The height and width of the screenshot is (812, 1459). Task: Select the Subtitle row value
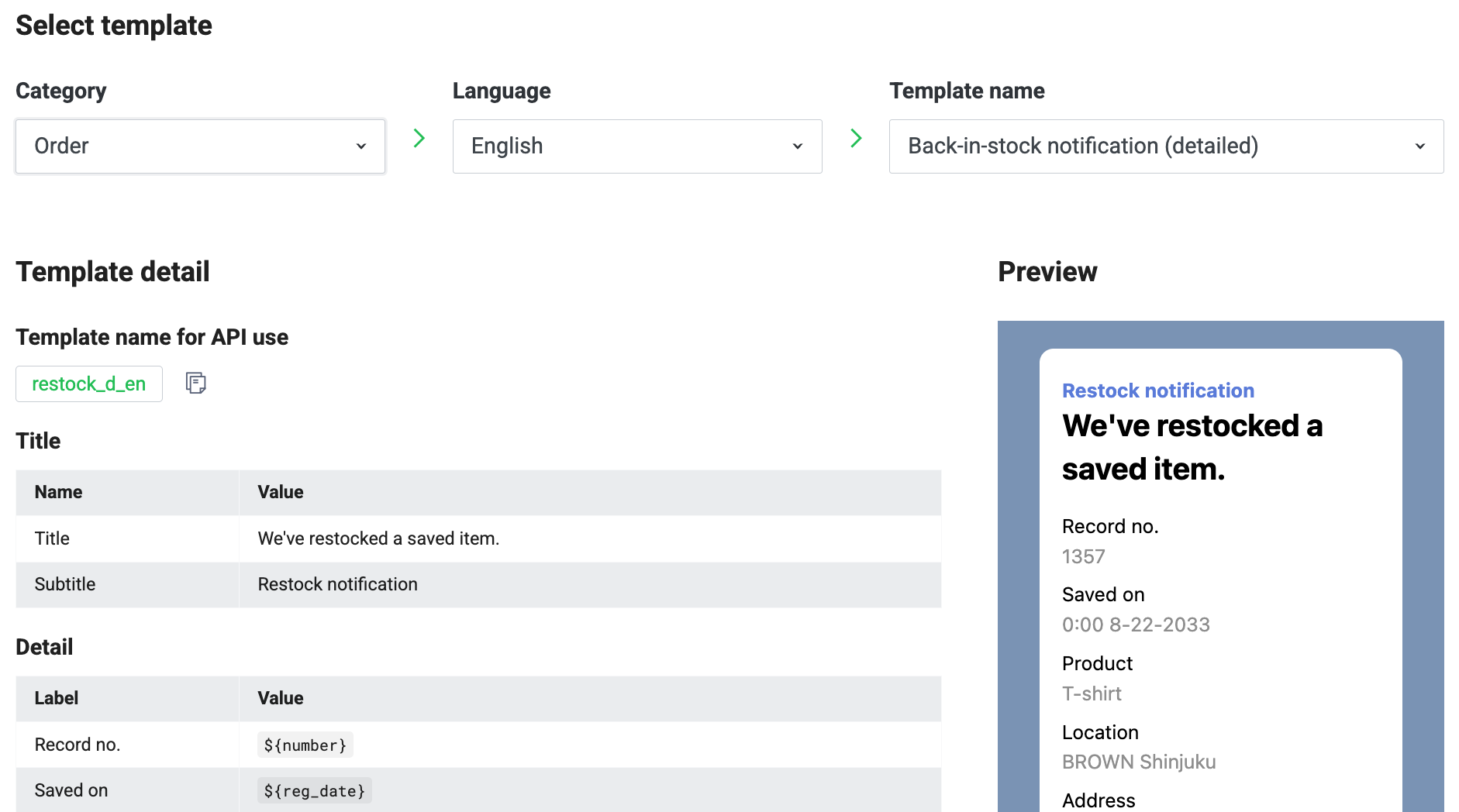[337, 584]
